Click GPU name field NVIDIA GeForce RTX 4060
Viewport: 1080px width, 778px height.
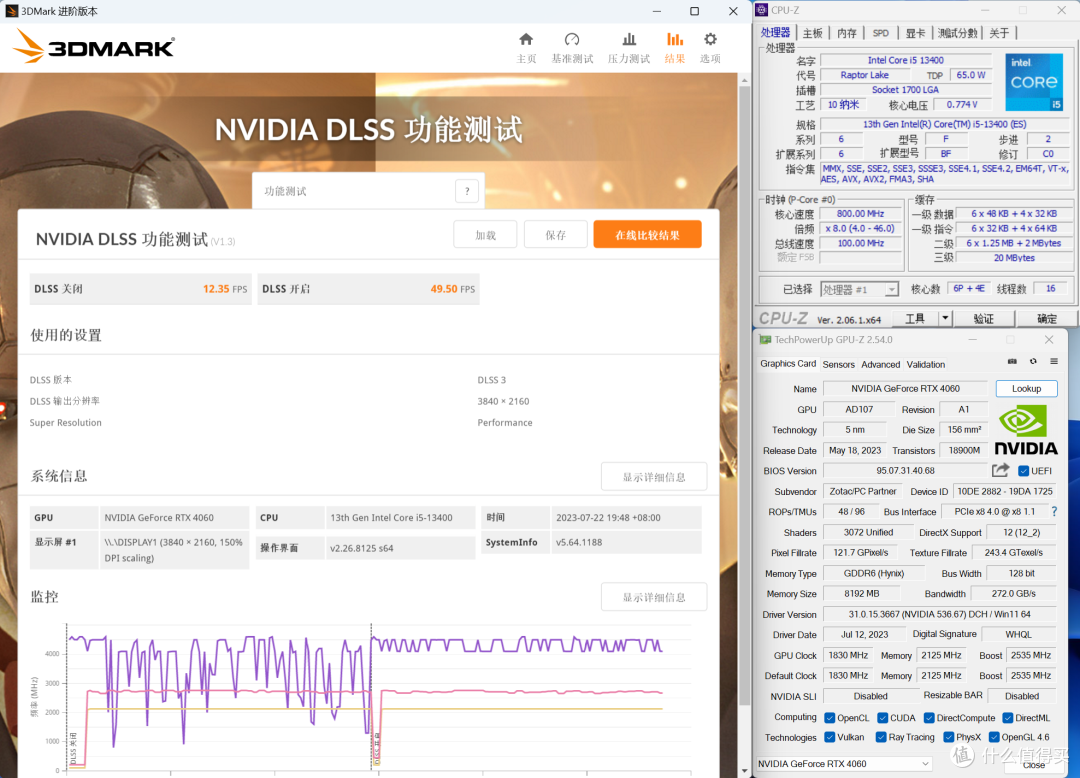tap(905, 388)
